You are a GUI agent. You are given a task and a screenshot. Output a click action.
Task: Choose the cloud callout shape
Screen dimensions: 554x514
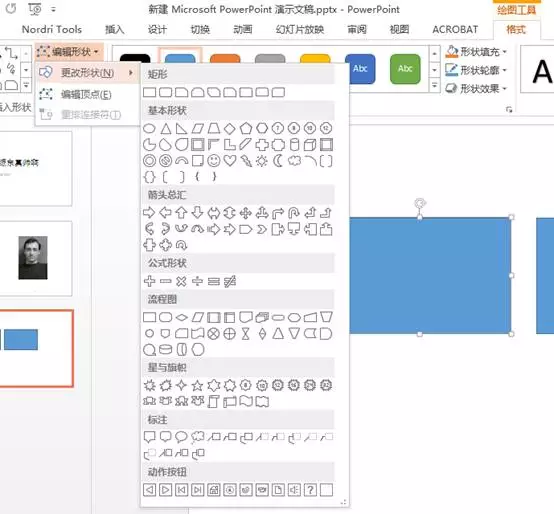click(x=198, y=437)
